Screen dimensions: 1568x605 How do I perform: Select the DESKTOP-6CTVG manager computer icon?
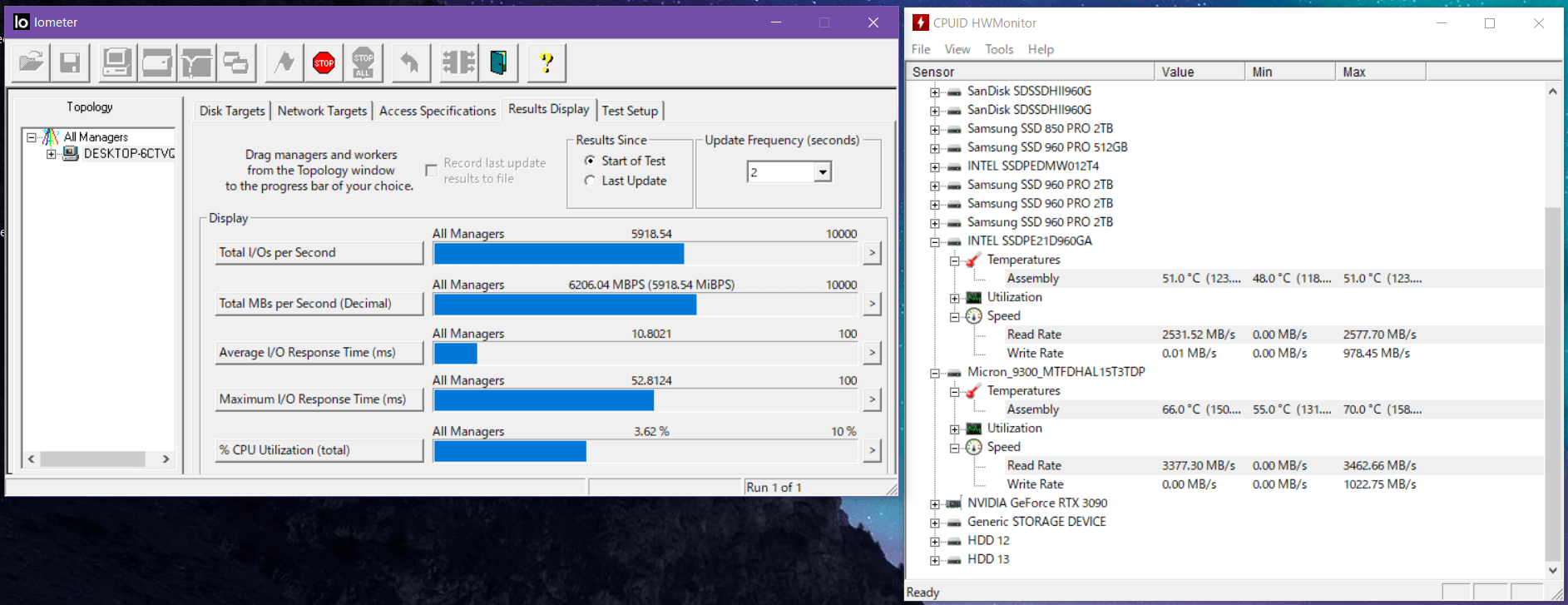coord(71,153)
